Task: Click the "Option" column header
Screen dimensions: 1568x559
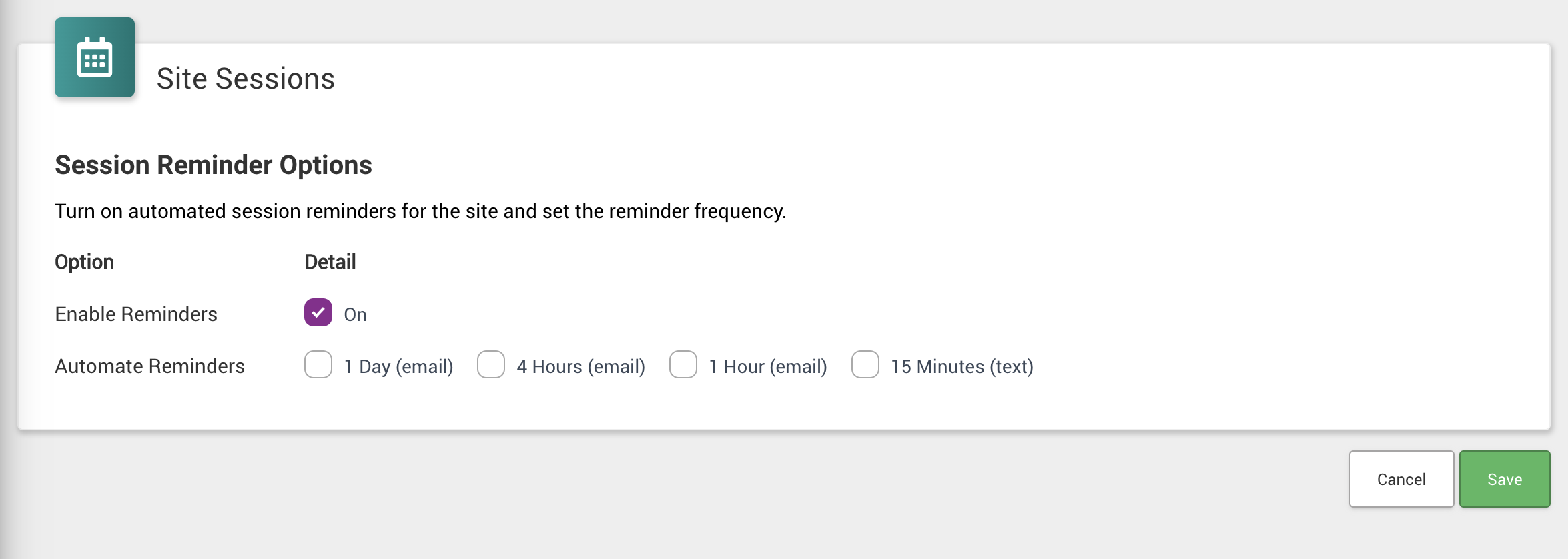Action: click(85, 262)
